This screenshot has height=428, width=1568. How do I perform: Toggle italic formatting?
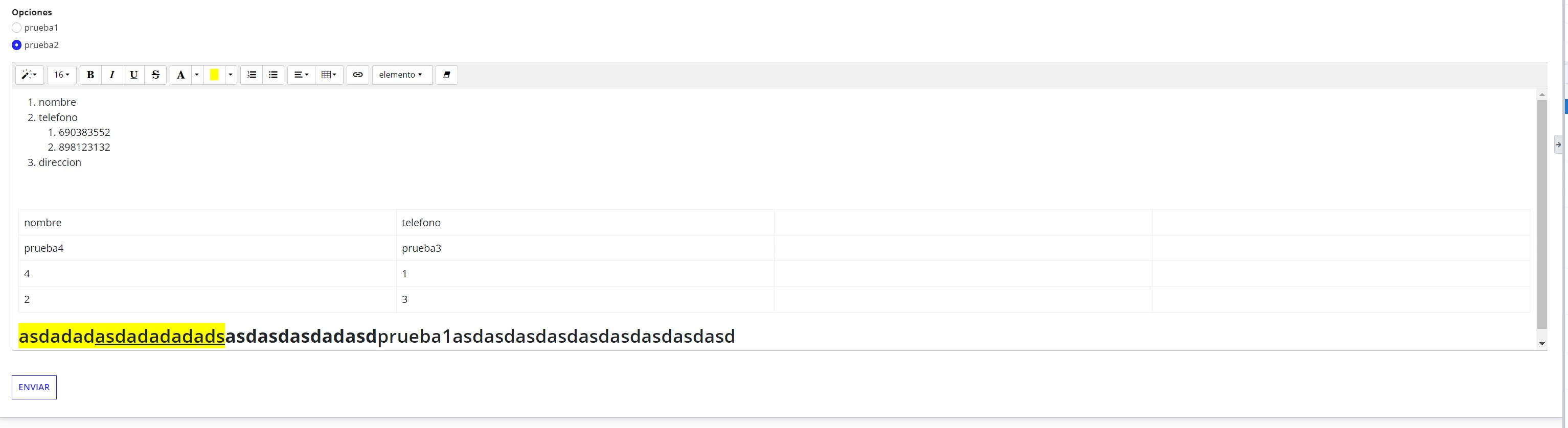coord(112,75)
